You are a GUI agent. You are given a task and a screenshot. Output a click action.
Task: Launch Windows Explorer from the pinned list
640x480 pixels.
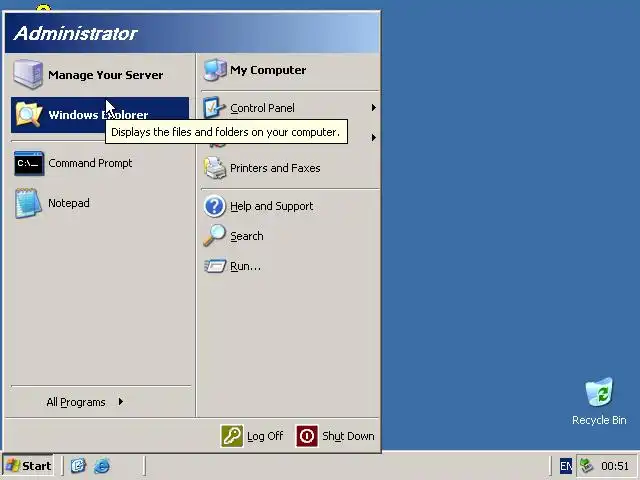(100, 115)
